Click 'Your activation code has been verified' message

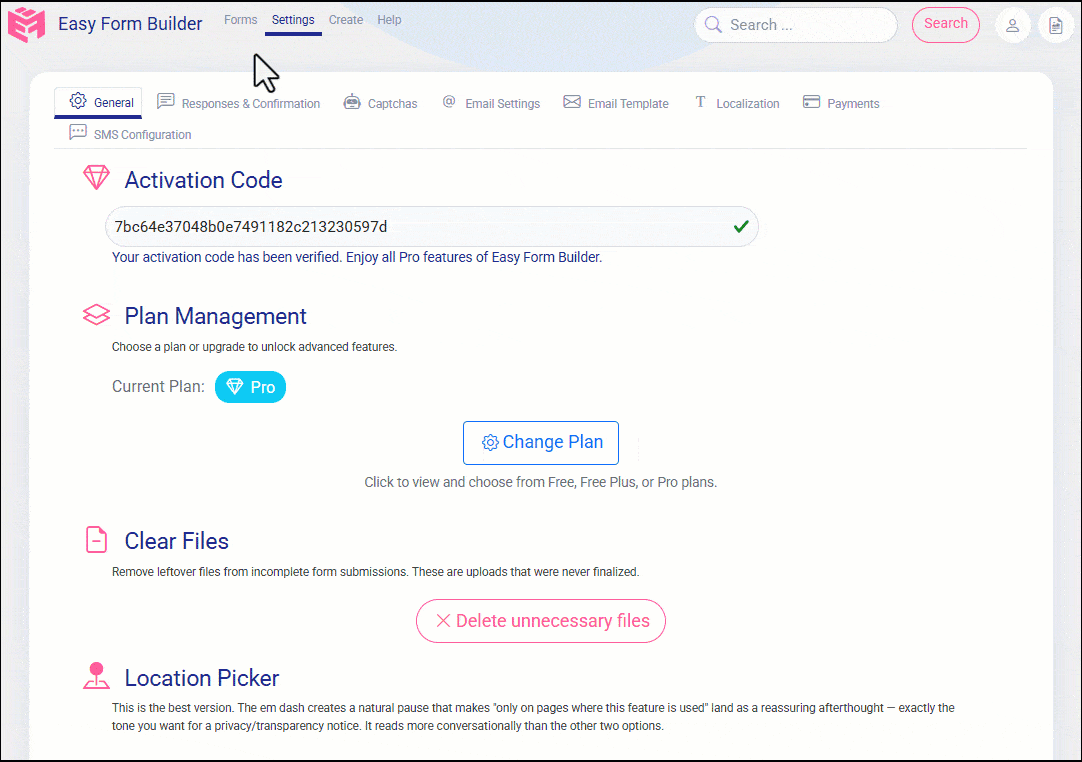pyautogui.click(x=357, y=257)
